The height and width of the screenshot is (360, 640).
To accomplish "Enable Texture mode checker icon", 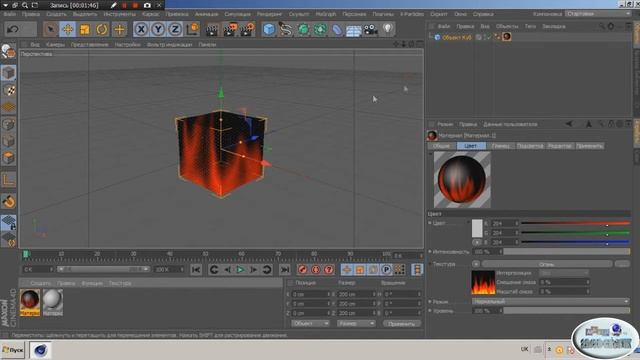I will pyautogui.click(x=8, y=90).
